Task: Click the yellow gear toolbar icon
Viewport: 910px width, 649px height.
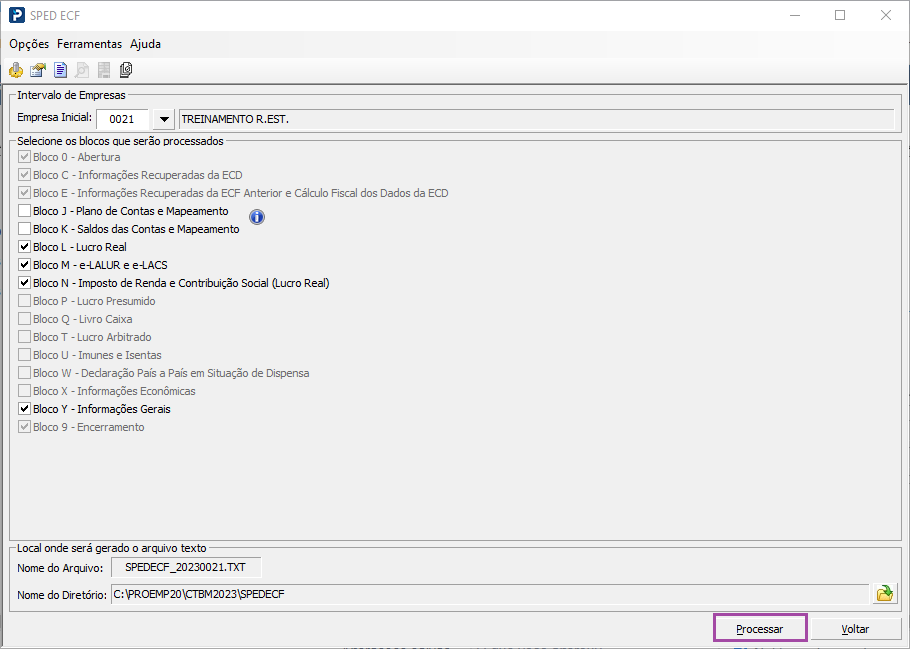Action: (x=16, y=70)
